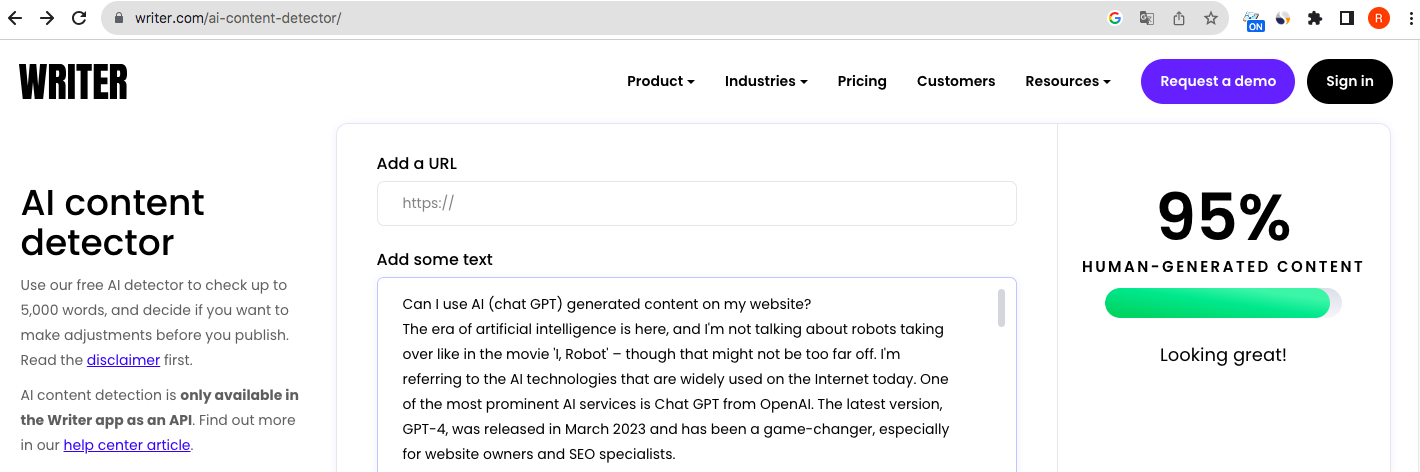The height and width of the screenshot is (472, 1420).
Task: Expand the Product dropdown menu
Action: coord(660,81)
